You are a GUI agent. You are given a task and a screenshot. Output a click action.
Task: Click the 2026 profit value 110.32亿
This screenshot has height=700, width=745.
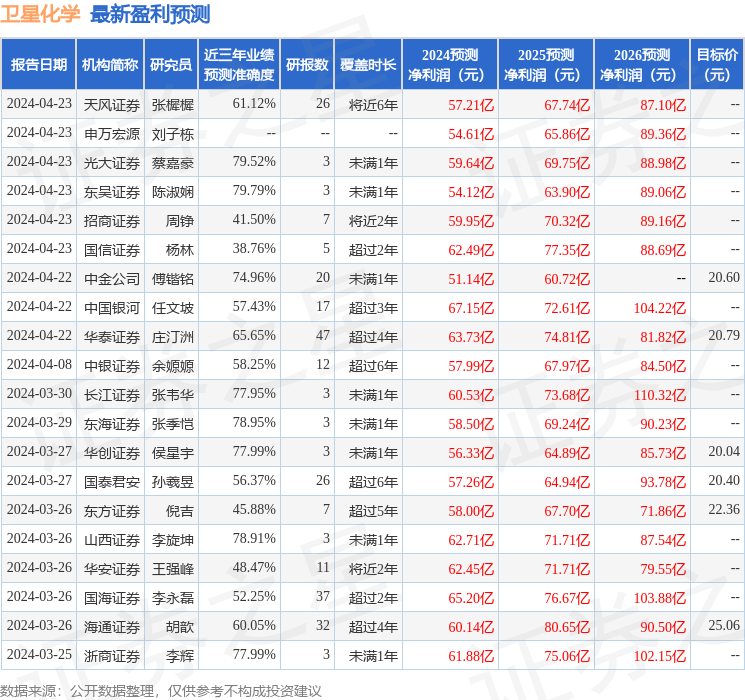[x=659, y=395]
